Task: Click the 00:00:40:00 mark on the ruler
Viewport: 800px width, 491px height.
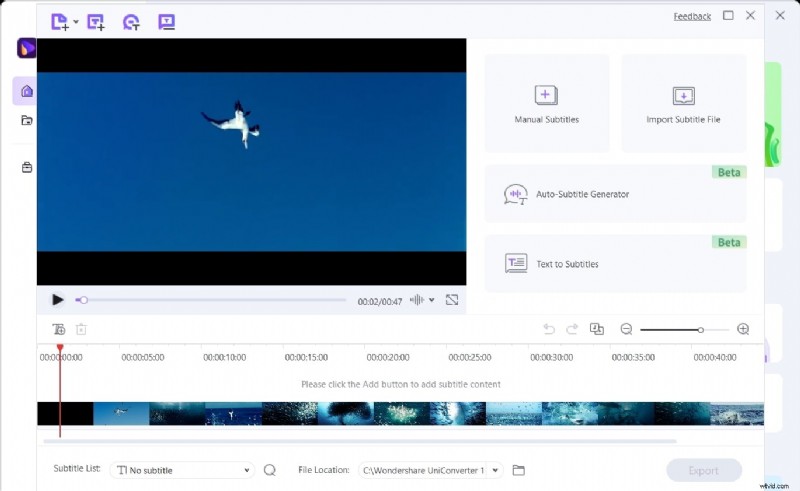Action: [715, 357]
